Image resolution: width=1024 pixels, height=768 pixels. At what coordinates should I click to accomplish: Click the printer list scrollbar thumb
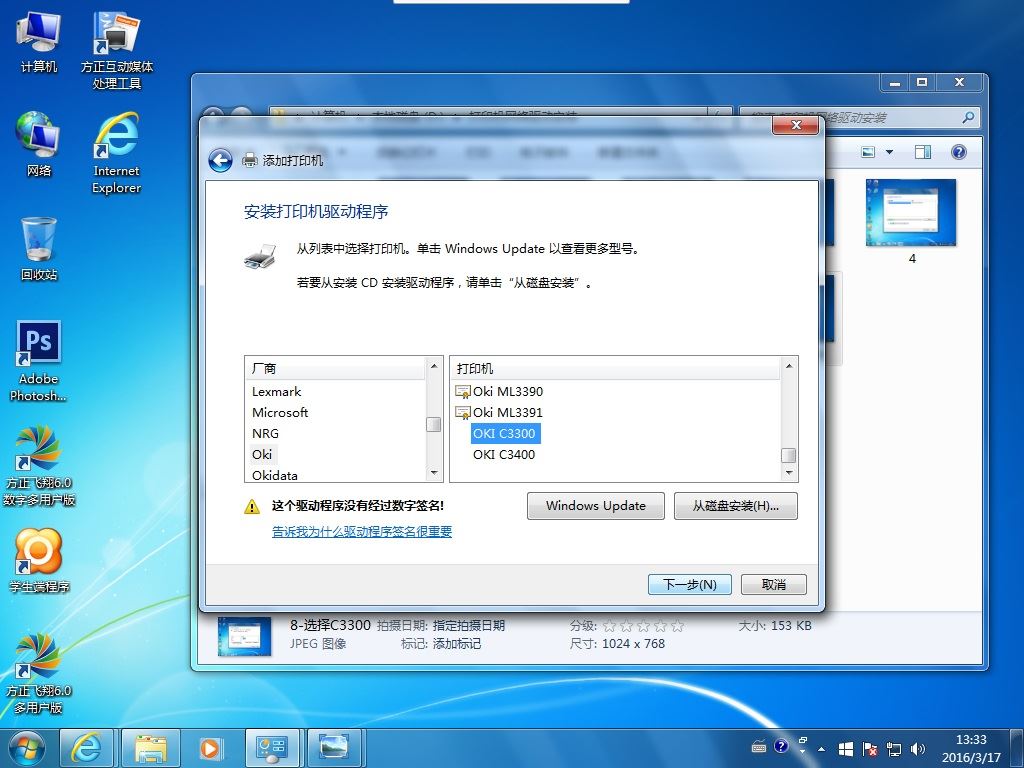coord(789,455)
